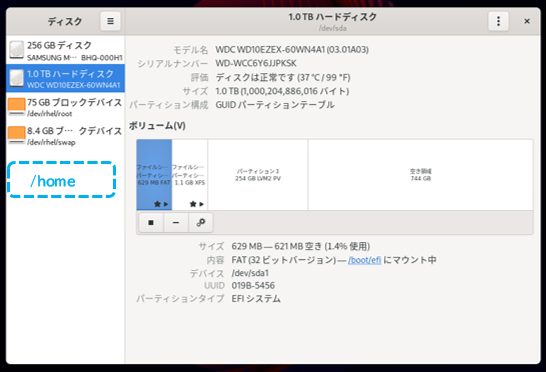Click the 1.0 TB hard disk drive icon
This screenshot has width=547, height=372.
pyautogui.click(x=16, y=78)
